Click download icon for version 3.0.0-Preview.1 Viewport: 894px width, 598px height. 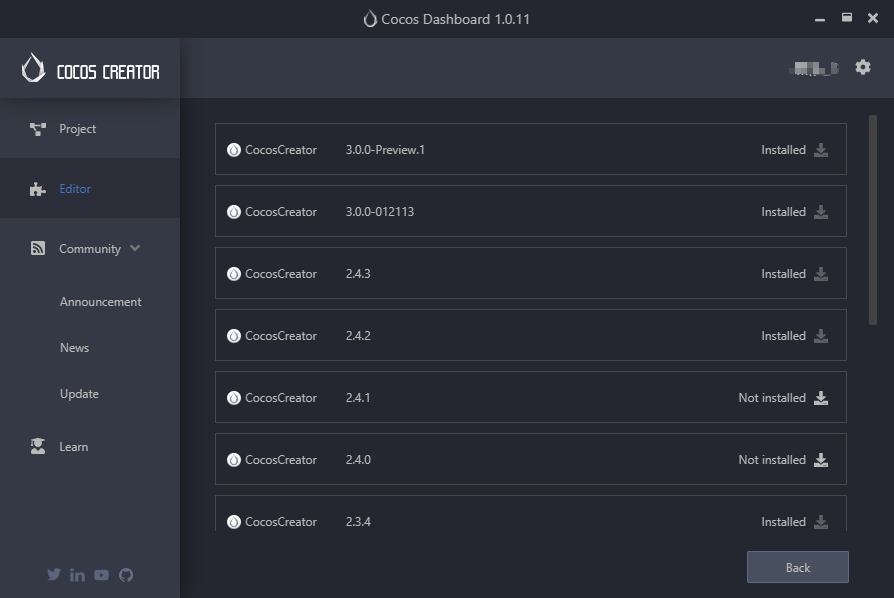[x=821, y=150]
